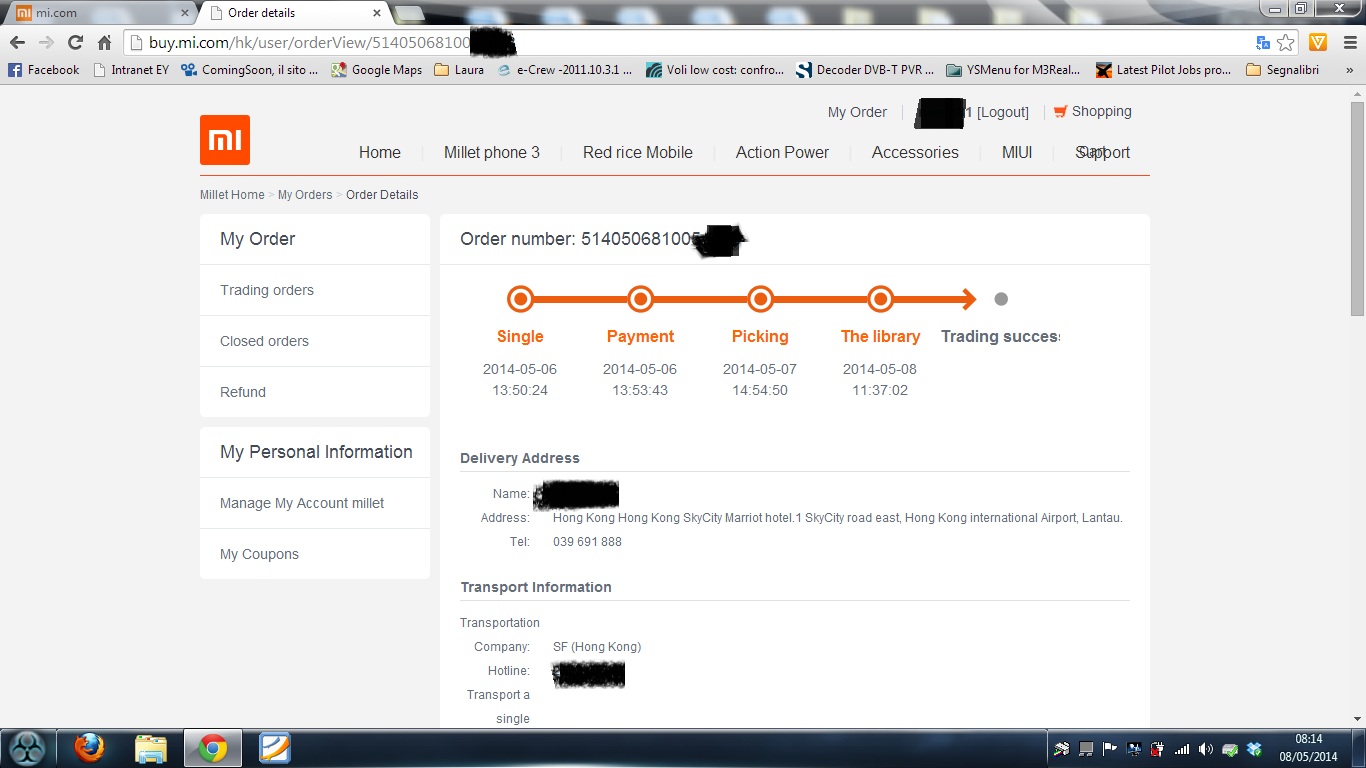Open Windows Explorer from the taskbar

point(151,748)
